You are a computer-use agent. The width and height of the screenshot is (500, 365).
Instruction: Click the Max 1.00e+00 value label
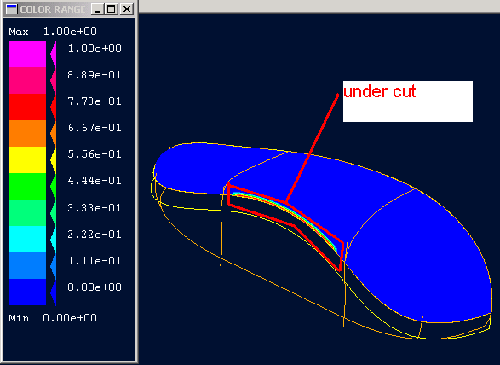click(x=53, y=32)
